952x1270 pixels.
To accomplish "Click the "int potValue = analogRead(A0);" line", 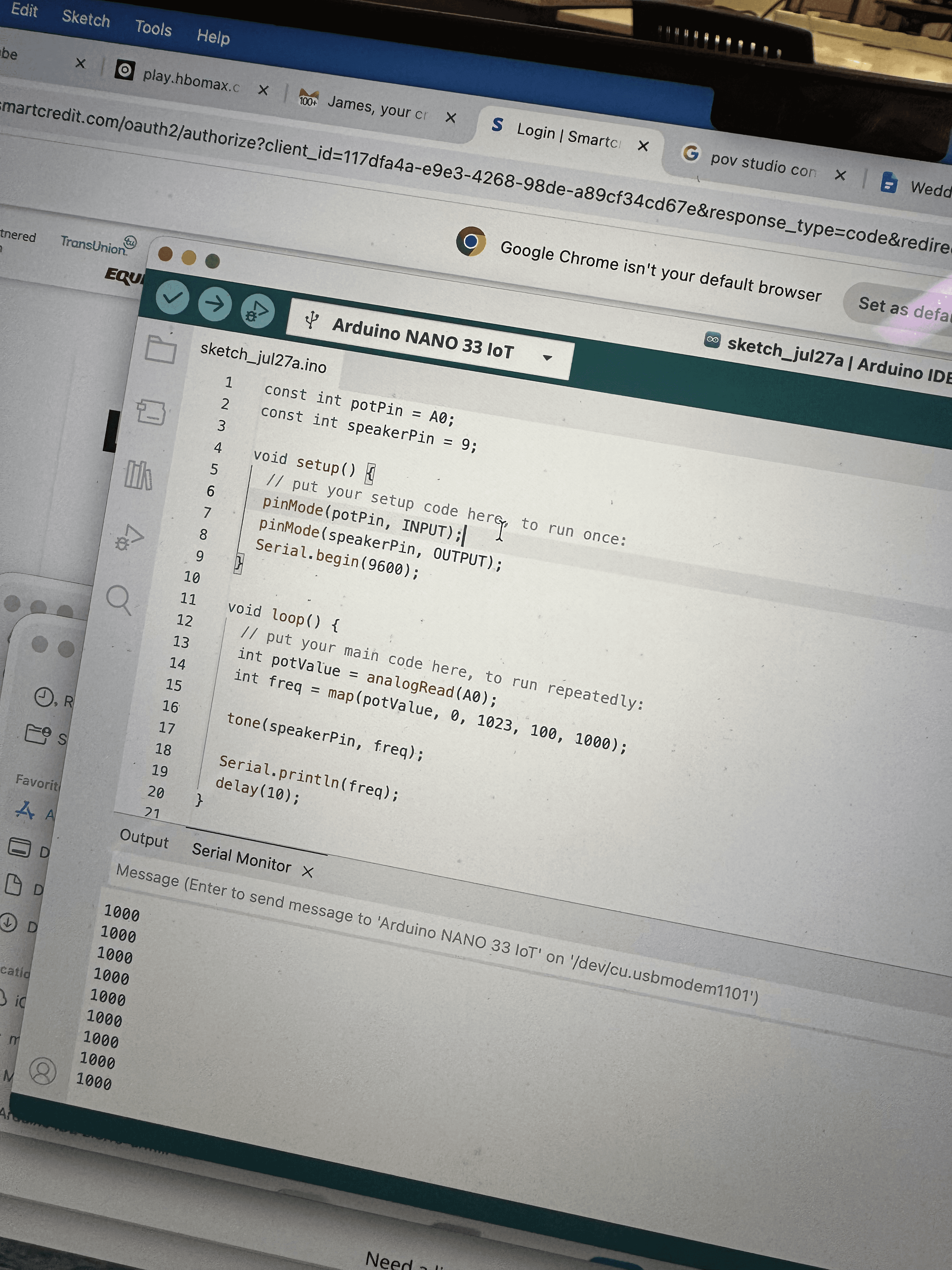I will 367,676.
